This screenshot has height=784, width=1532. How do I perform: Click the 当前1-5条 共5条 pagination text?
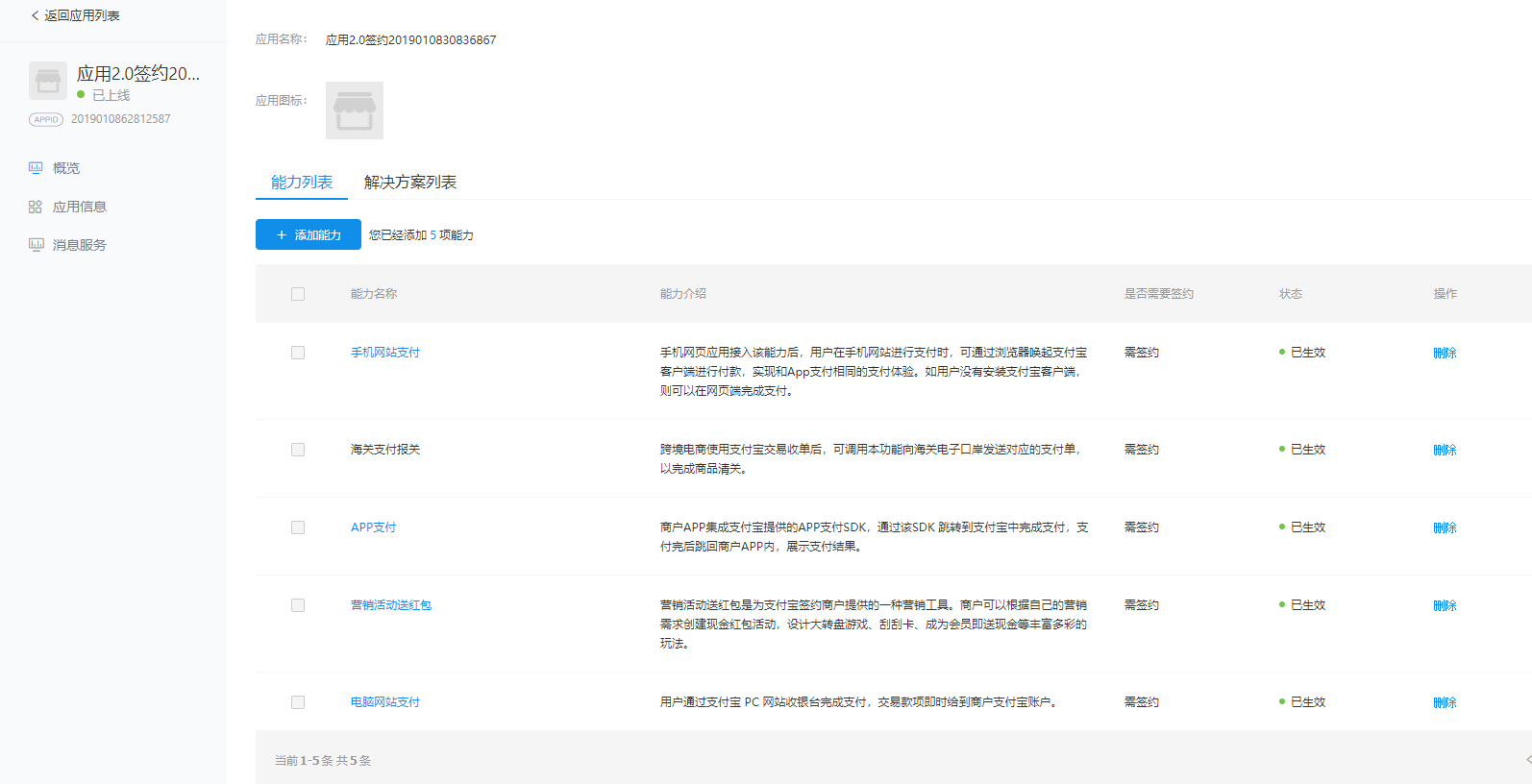323,761
